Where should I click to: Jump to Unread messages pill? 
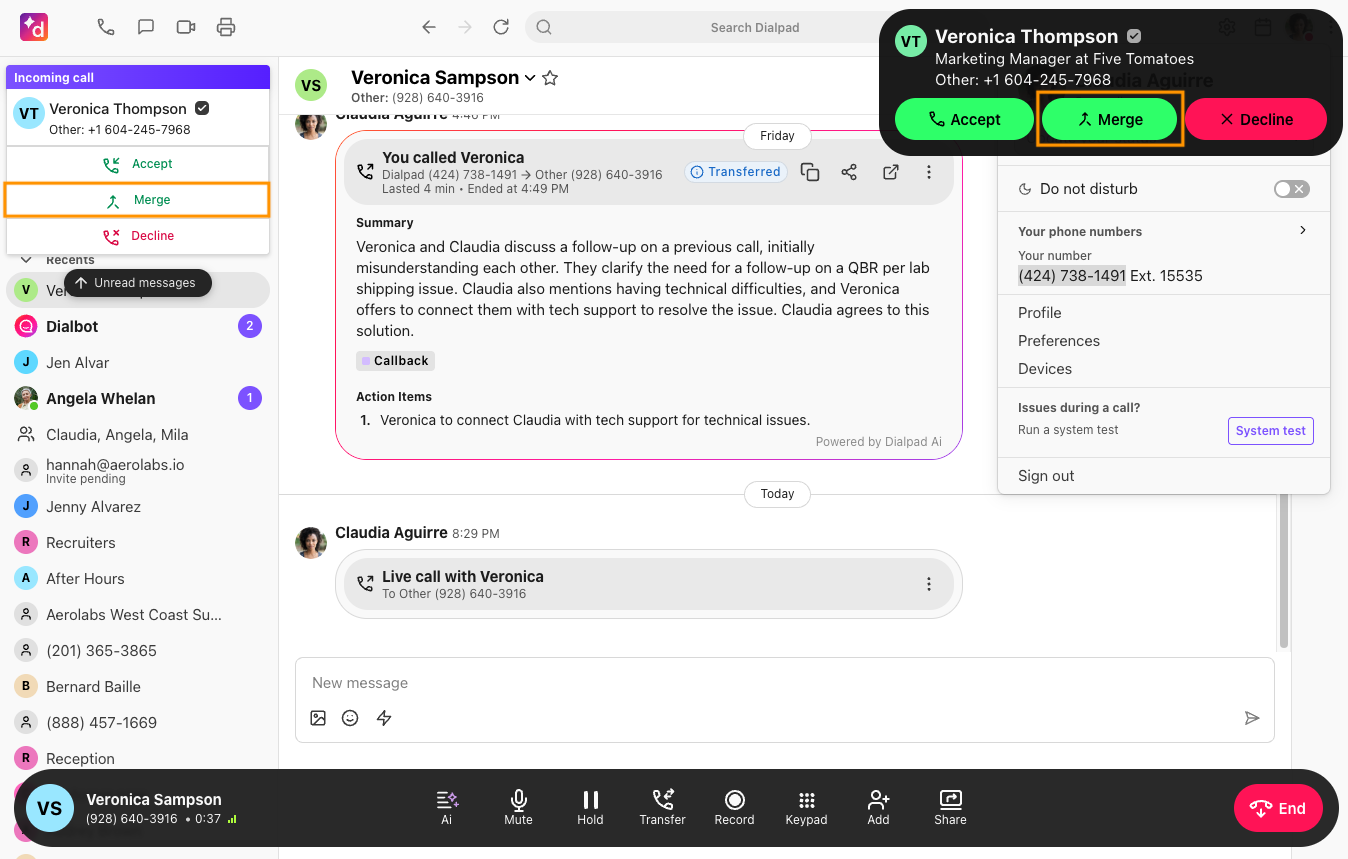pos(137,283)
